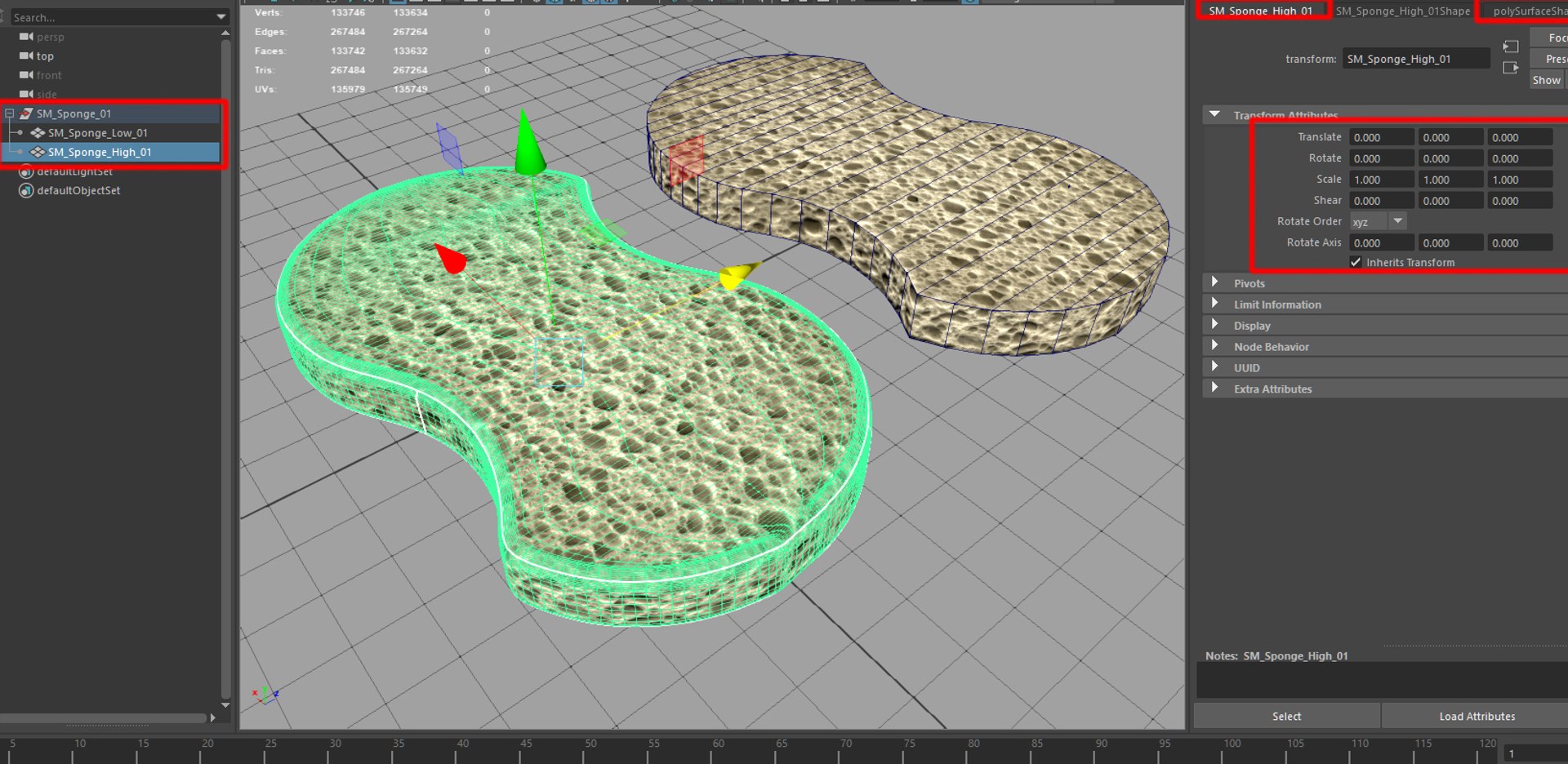Switch to the polySurfaceShader tab
Image resolution: width=1568 pixels, height=764 pixels.
(1527, 11)
